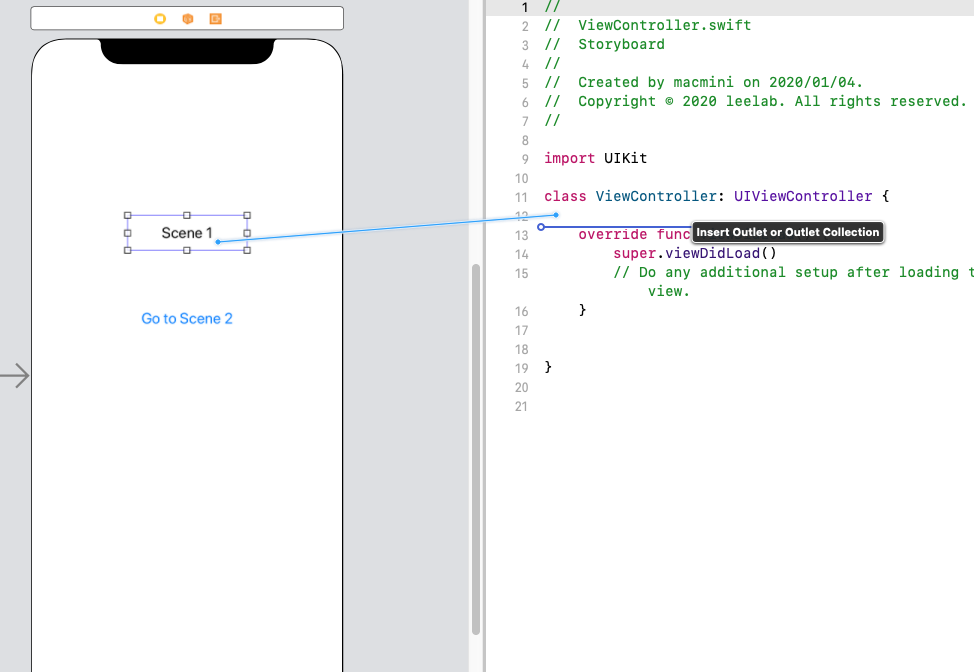Select the First Responder cube icon

(x=187, y=19)
